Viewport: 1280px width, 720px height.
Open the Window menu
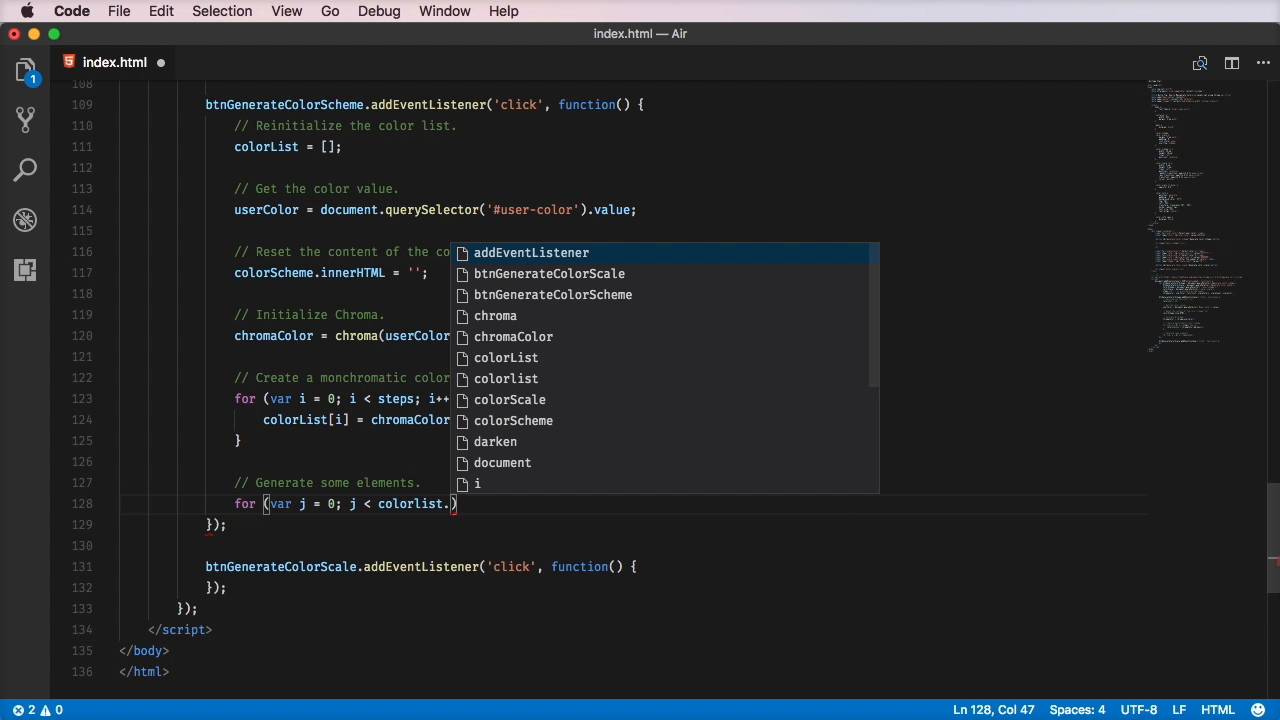click(444, 11)
